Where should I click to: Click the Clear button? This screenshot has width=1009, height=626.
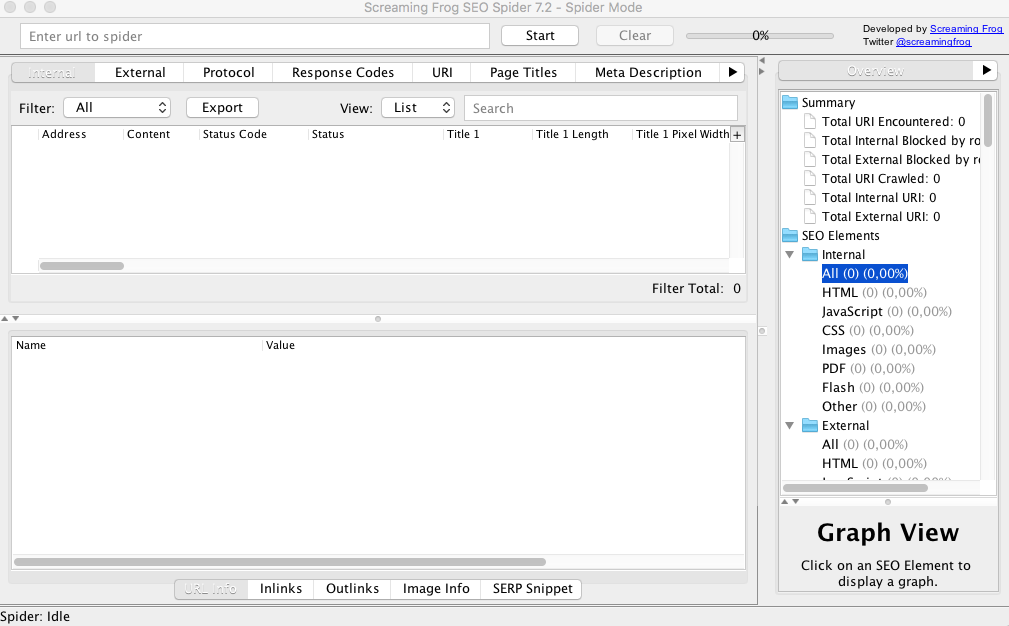pos(635,35)
